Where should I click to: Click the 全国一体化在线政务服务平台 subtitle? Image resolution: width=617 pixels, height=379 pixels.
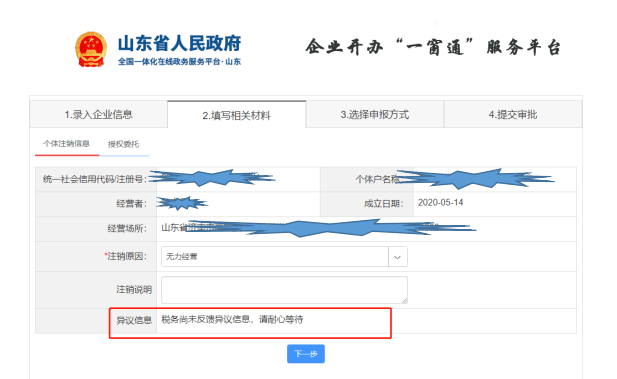pyautogui.click(x=179, y=61)
